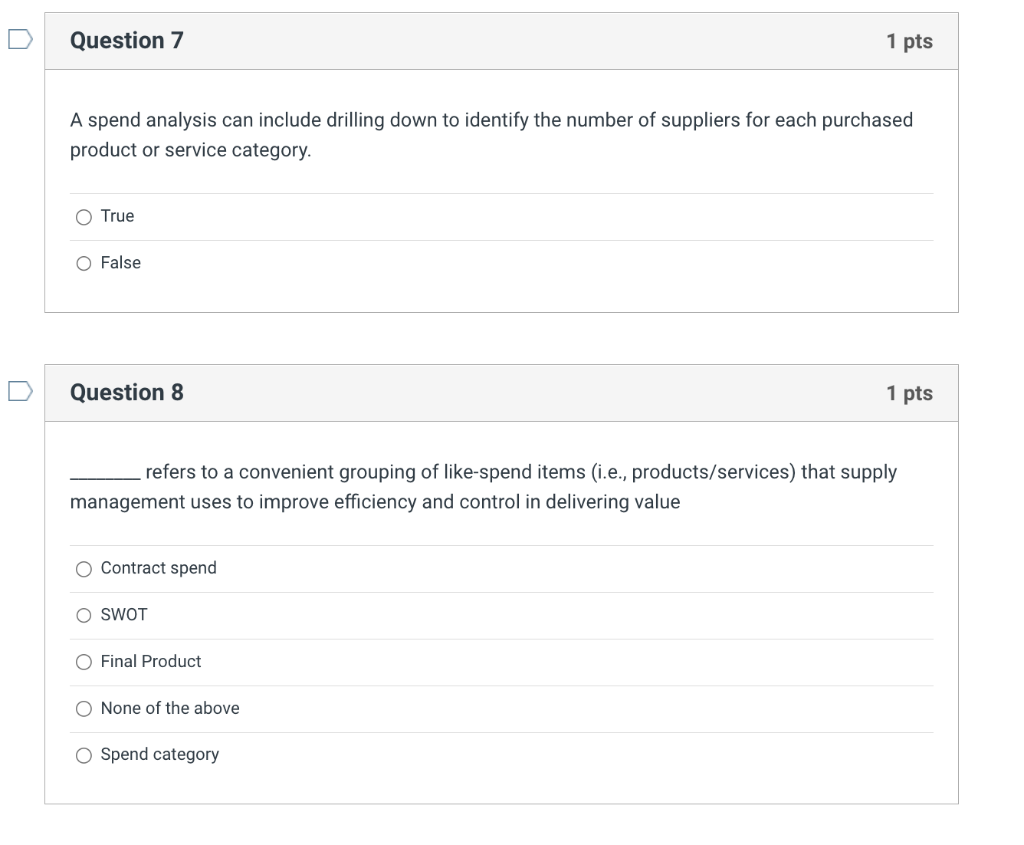Click the Question 7 heading
This screenshot has width=1024, height=845.
pos(127,41)
